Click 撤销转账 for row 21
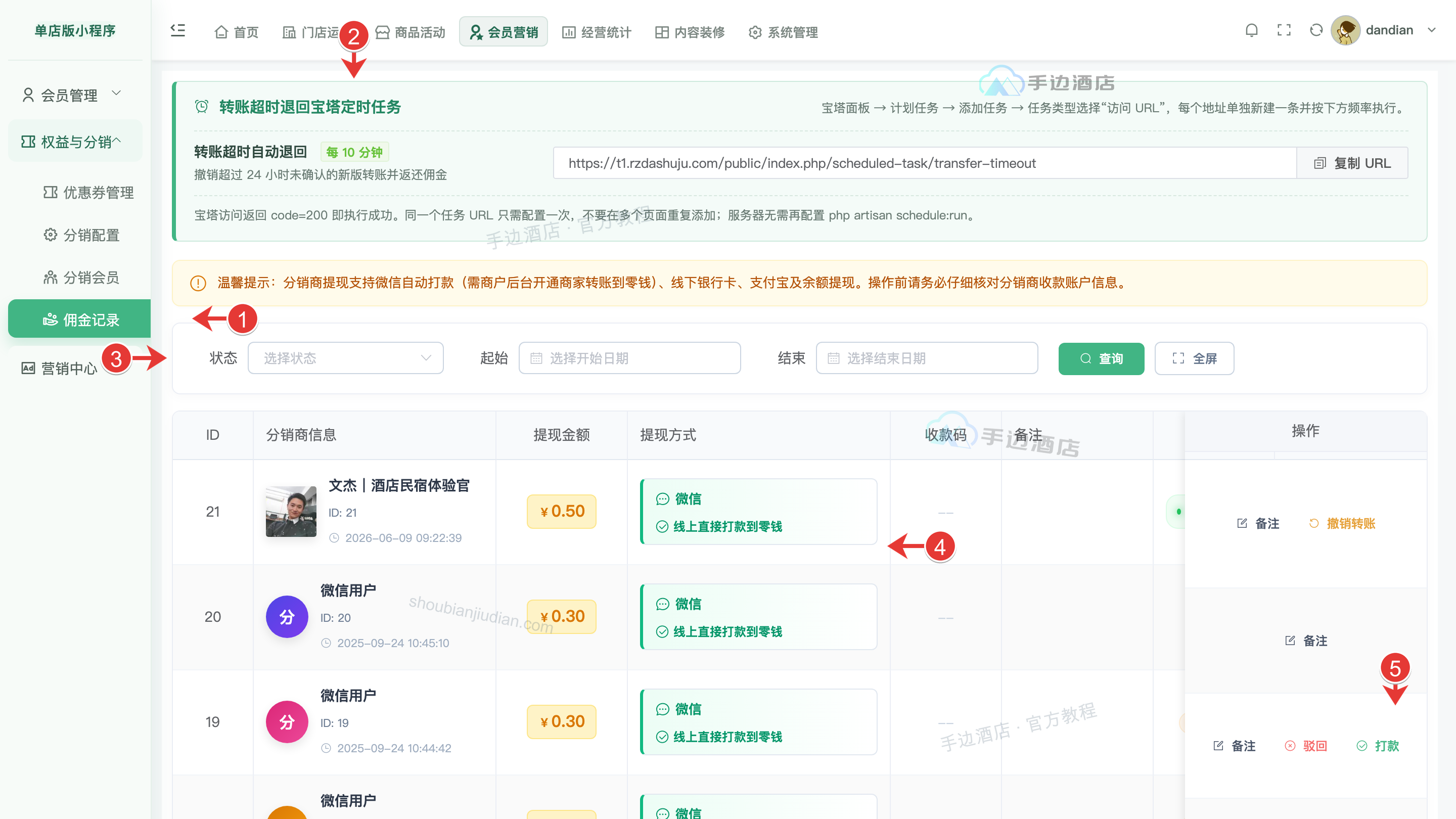This screenshot has height=819, width=1456. tap(1342, 523)
